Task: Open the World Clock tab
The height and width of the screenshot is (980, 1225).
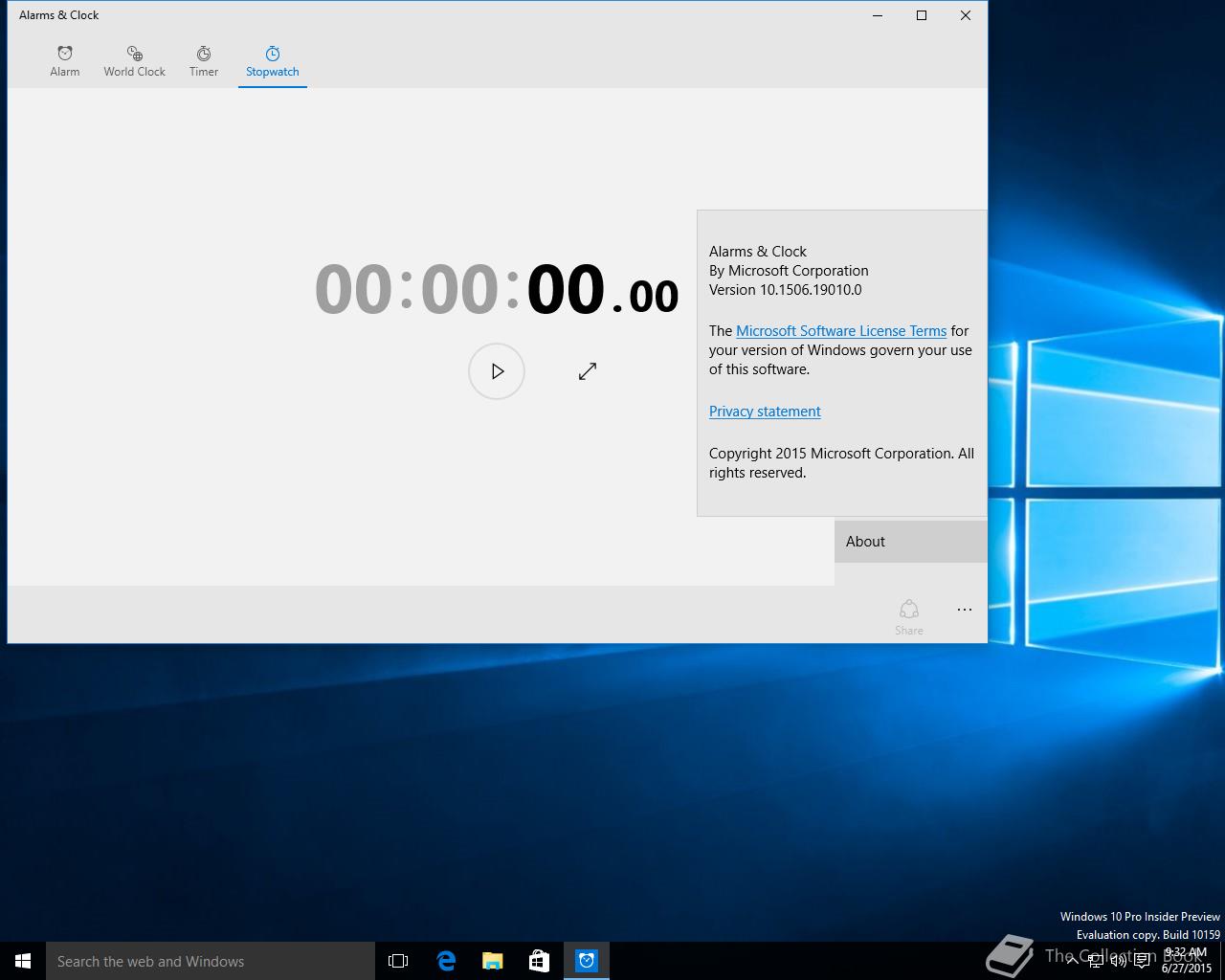Action: point(134,62)
